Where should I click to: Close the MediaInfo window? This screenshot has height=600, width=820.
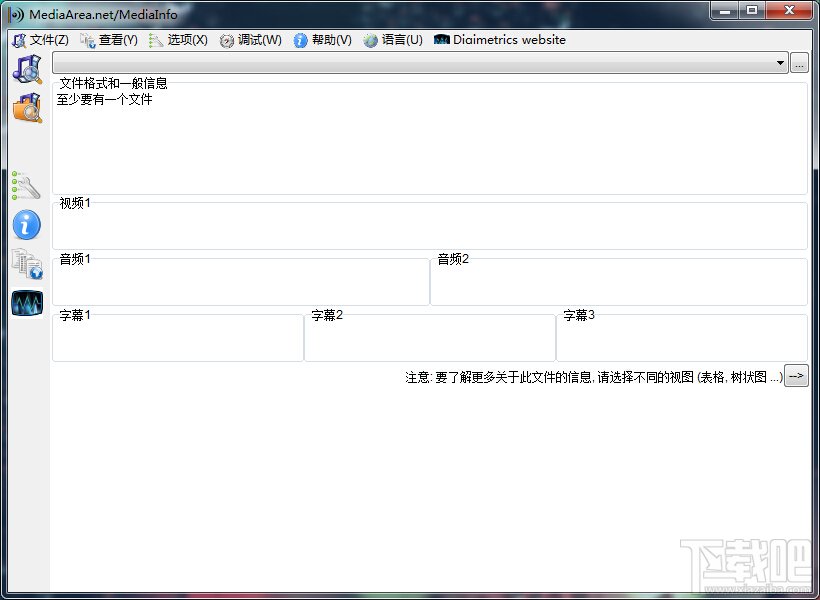[x=789, y=10]
